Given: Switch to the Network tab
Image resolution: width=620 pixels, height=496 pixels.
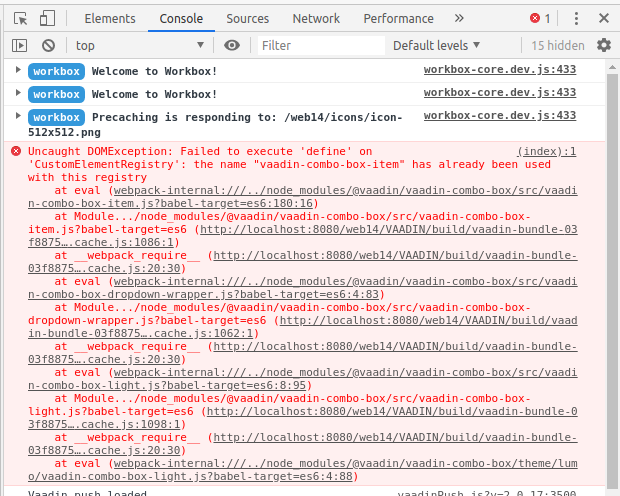Looking at the screenshot, I should coord(316,18).
